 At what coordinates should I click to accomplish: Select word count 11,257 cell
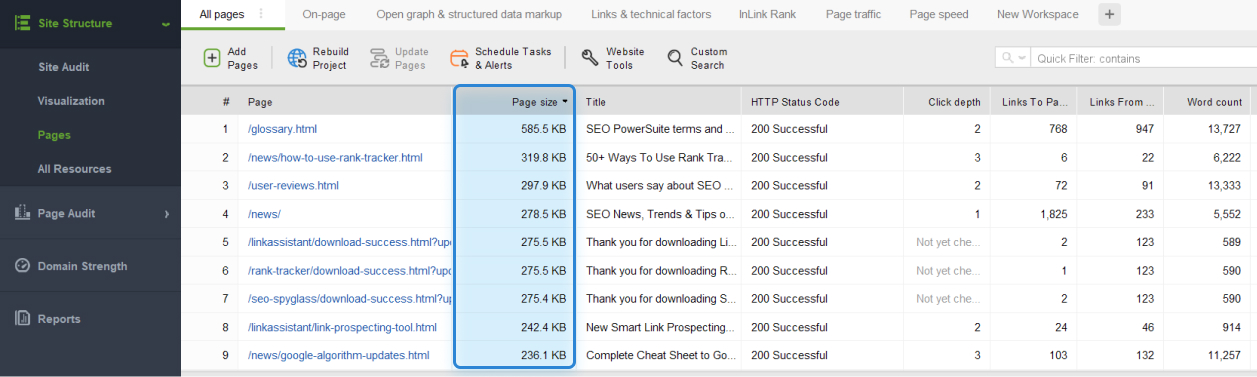1224,355
